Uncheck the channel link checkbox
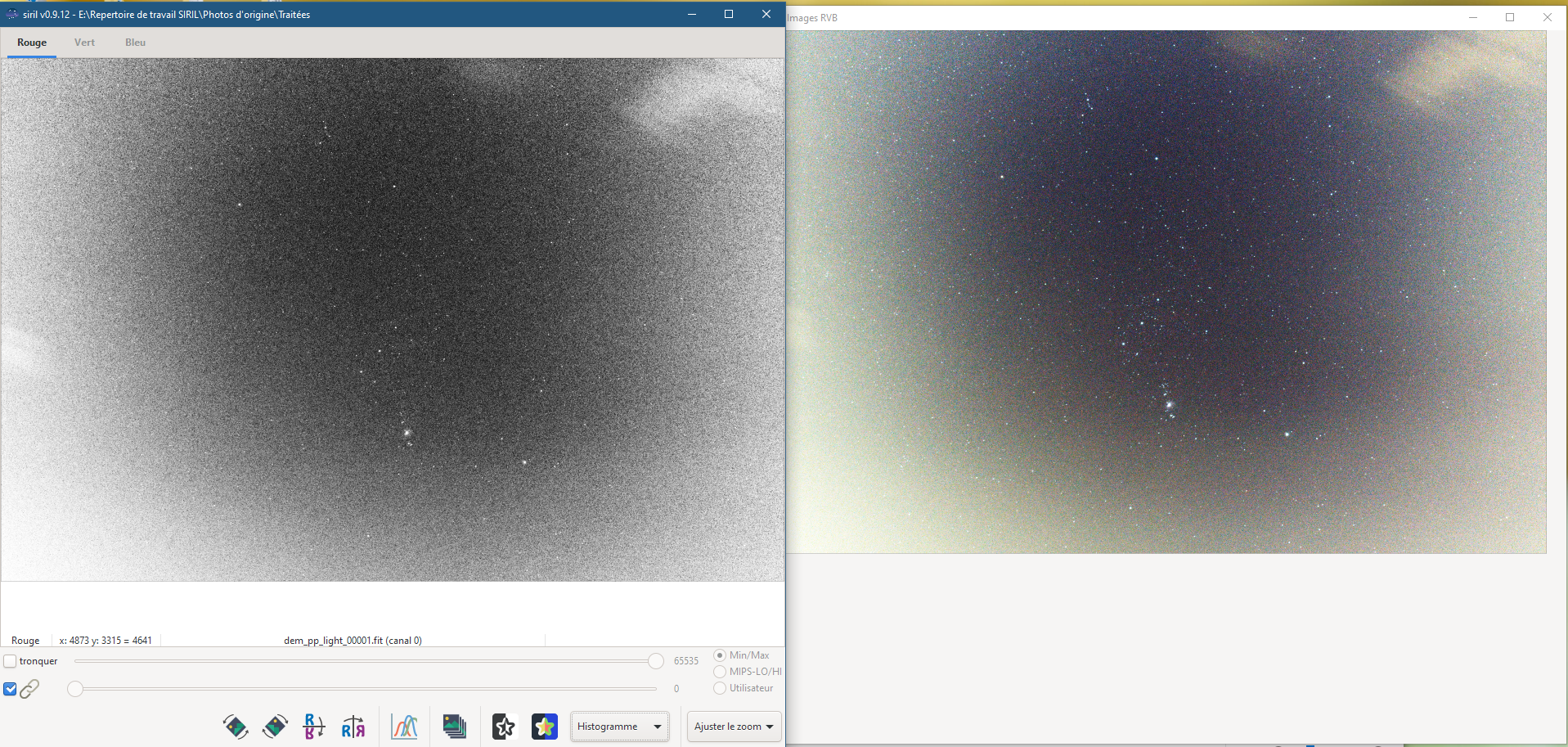The width and height of the screenshot is (1568, 747). (x=10, y=689)
